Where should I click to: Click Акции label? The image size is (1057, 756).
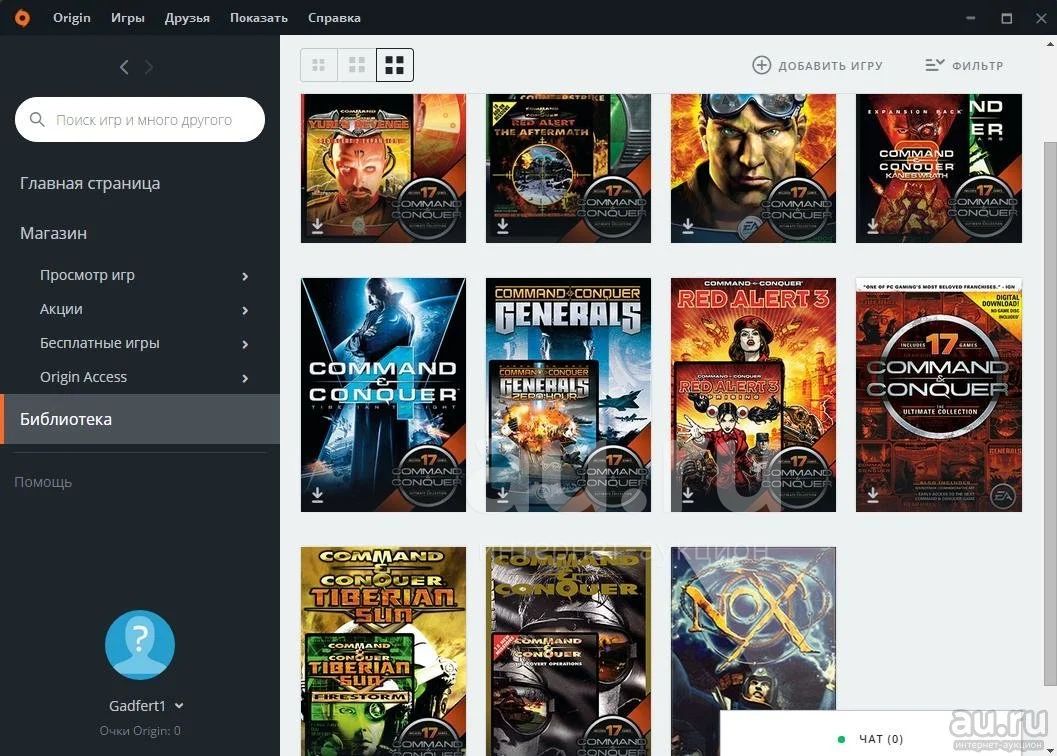pos(61,309)
